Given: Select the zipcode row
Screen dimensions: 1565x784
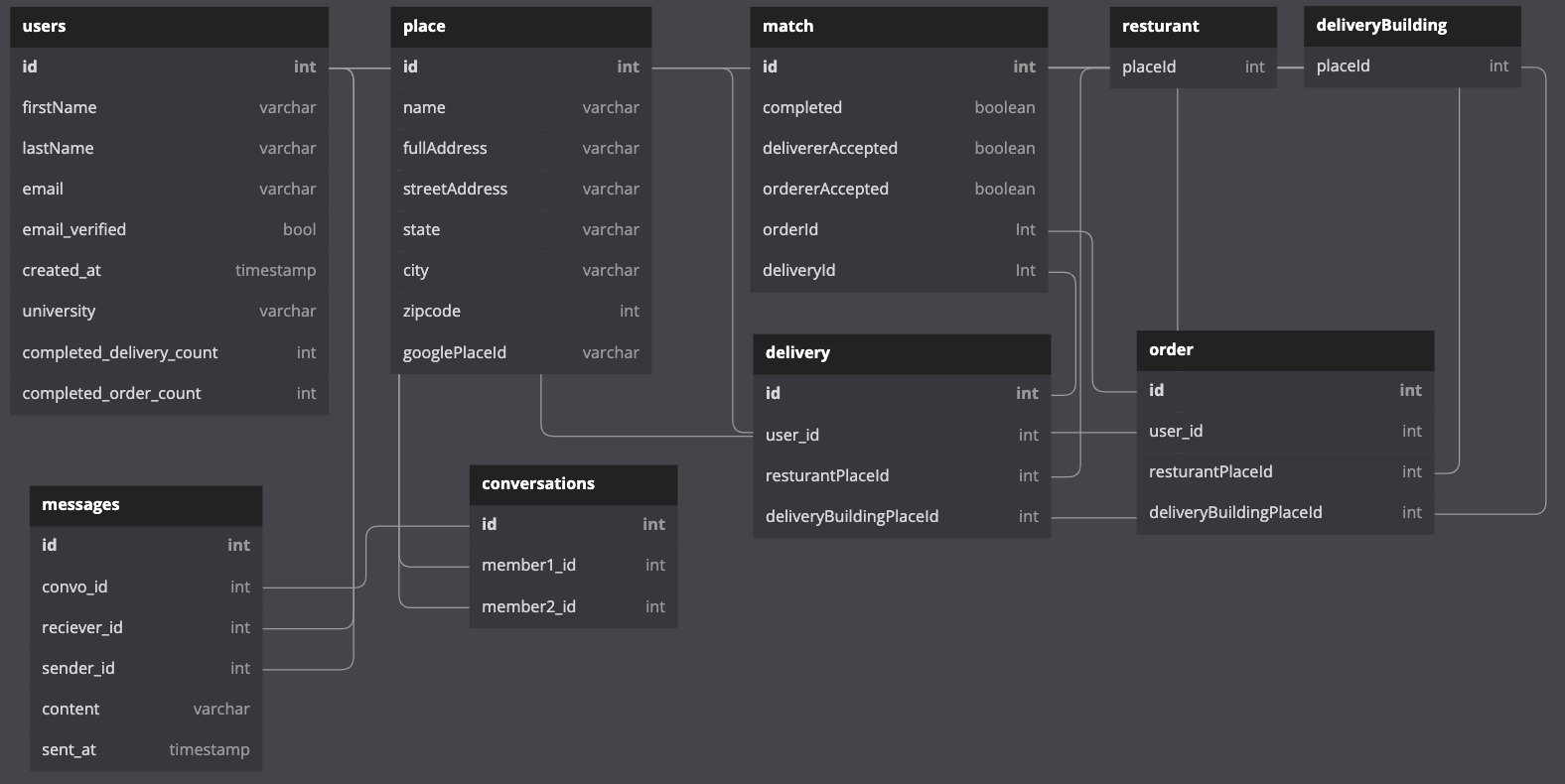Looking at the screenshot, I should tap(521, 311).
